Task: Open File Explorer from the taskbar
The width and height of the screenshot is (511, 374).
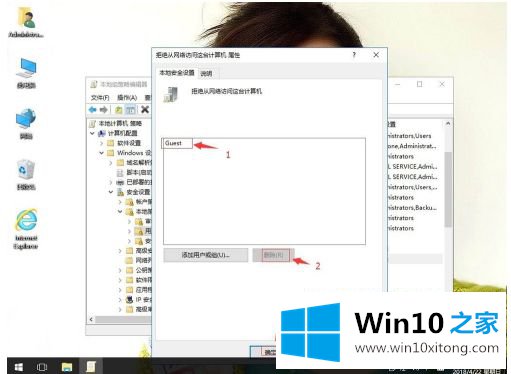Action: tap(67, 367)
